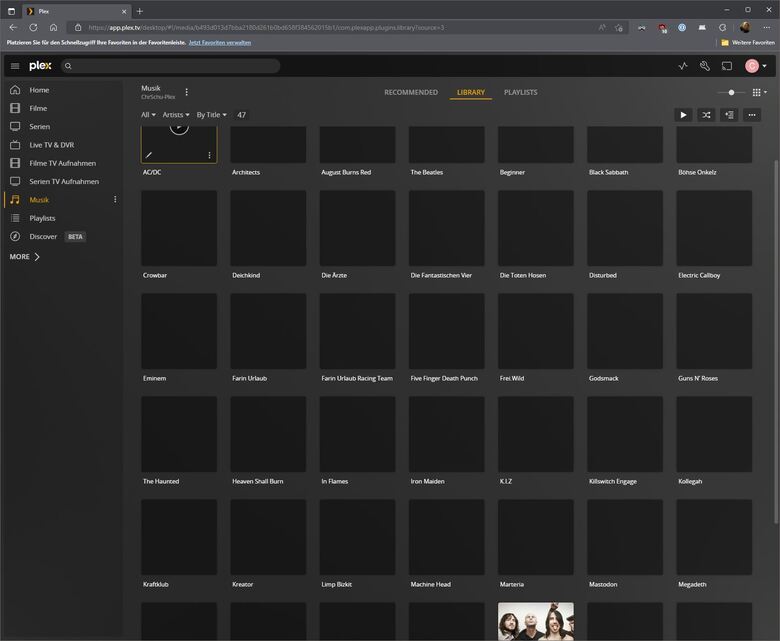Image resolution: width=780 pixels, height=641 pixels.
Task: Click the Crowbar artist thumbnail
Action: 179,228
